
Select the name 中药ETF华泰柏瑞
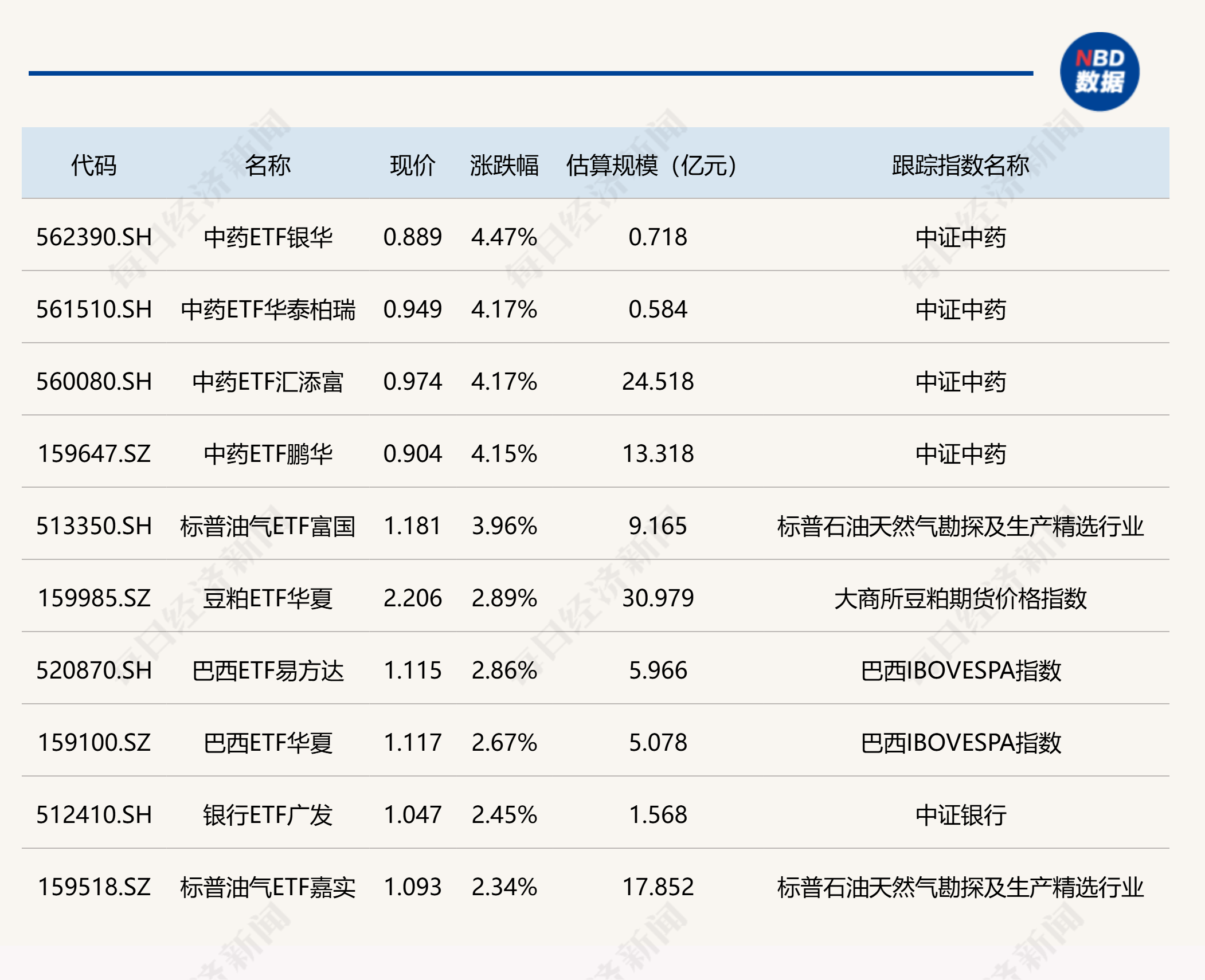(x=268, y=309)
